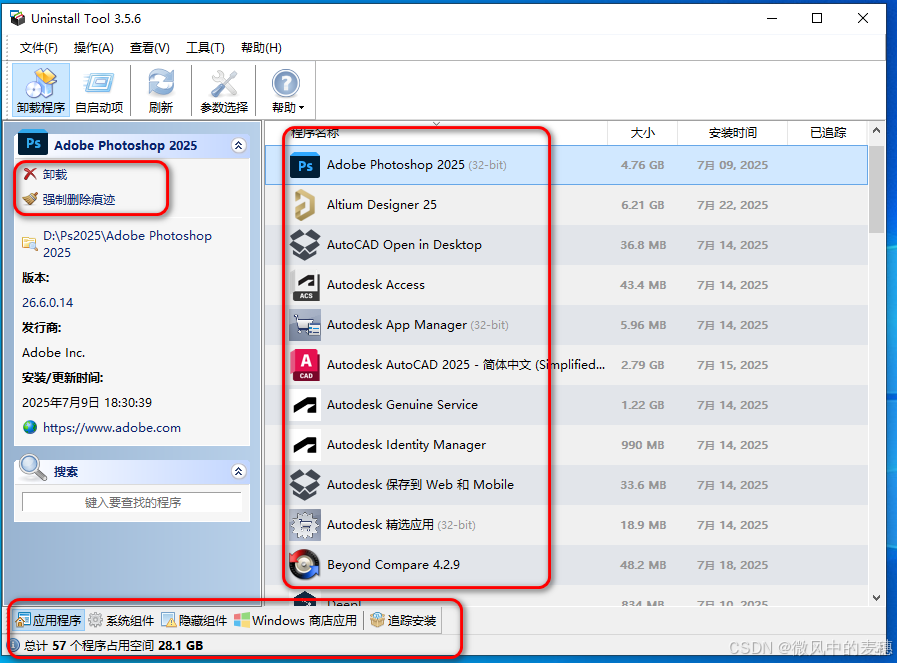The height and width of the screenshot is (663, 897).
Task: Click the Autodesk Identity Manager icon
Action: tap(305, 445)
